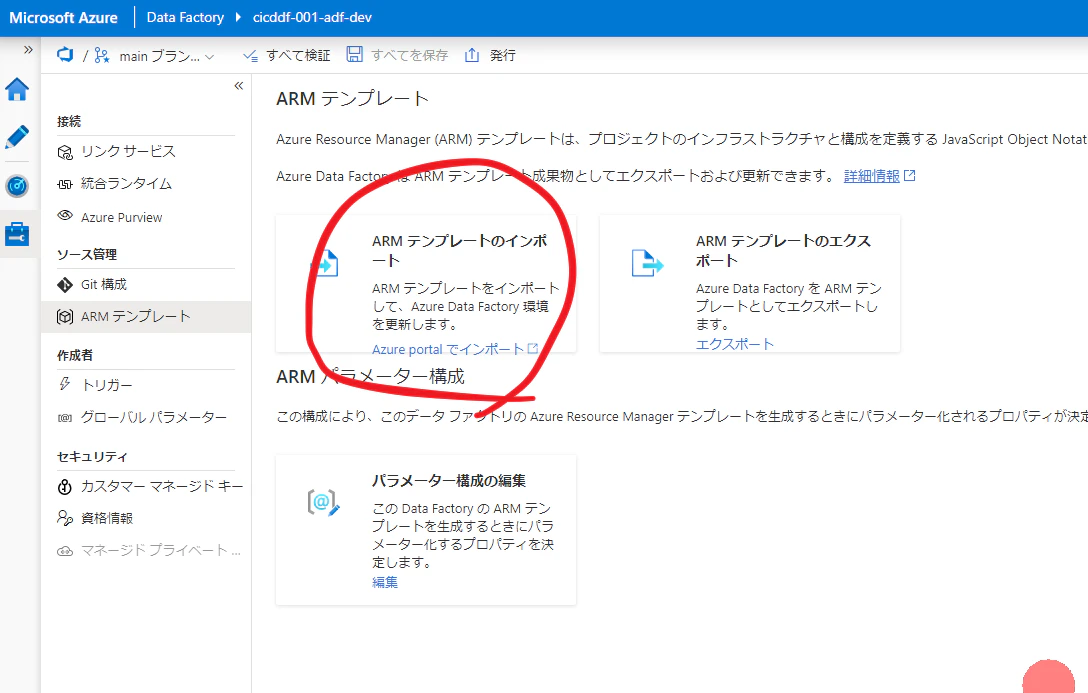Click the red circle button at bottom right
The height and width of the screenshot is (693, 1088).
coord(1048,676)
